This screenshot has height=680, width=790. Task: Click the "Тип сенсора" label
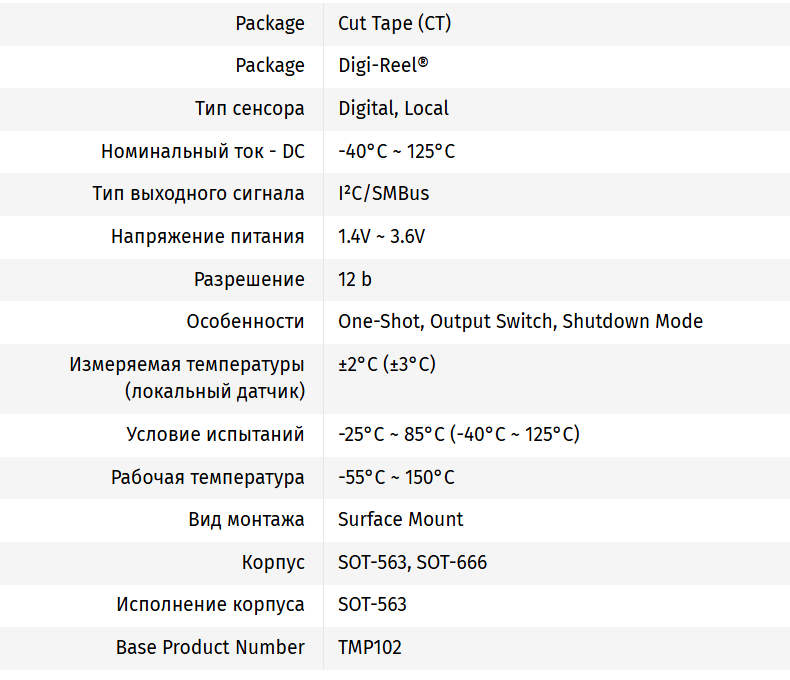[x=249, y=108]
